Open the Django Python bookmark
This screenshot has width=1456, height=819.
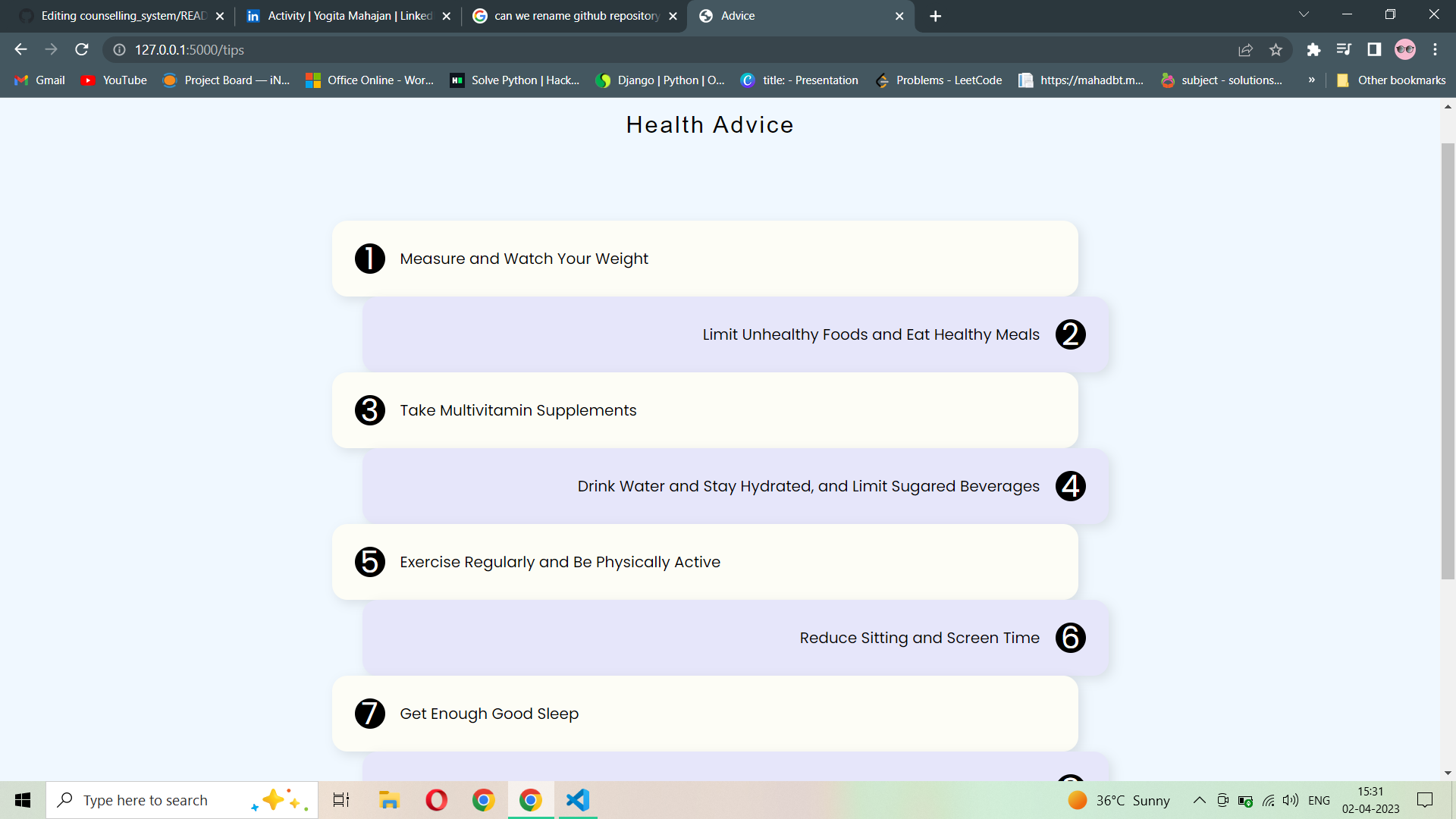coord(661,80)
